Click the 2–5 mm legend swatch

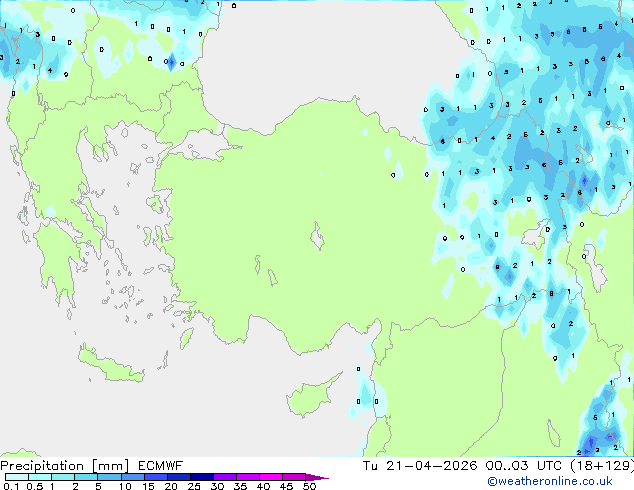tap(86, 477)
